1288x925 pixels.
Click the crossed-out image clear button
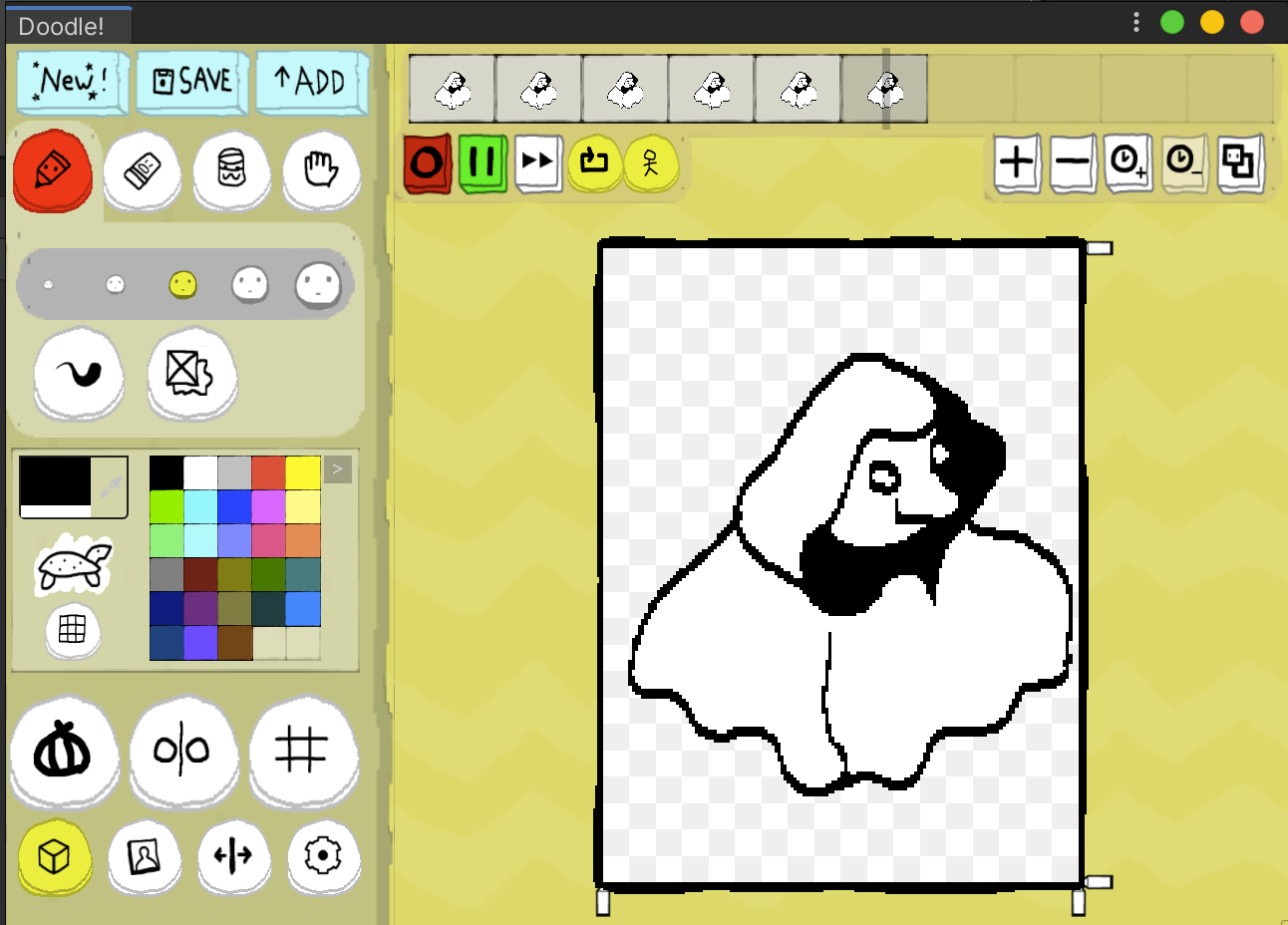192,375
